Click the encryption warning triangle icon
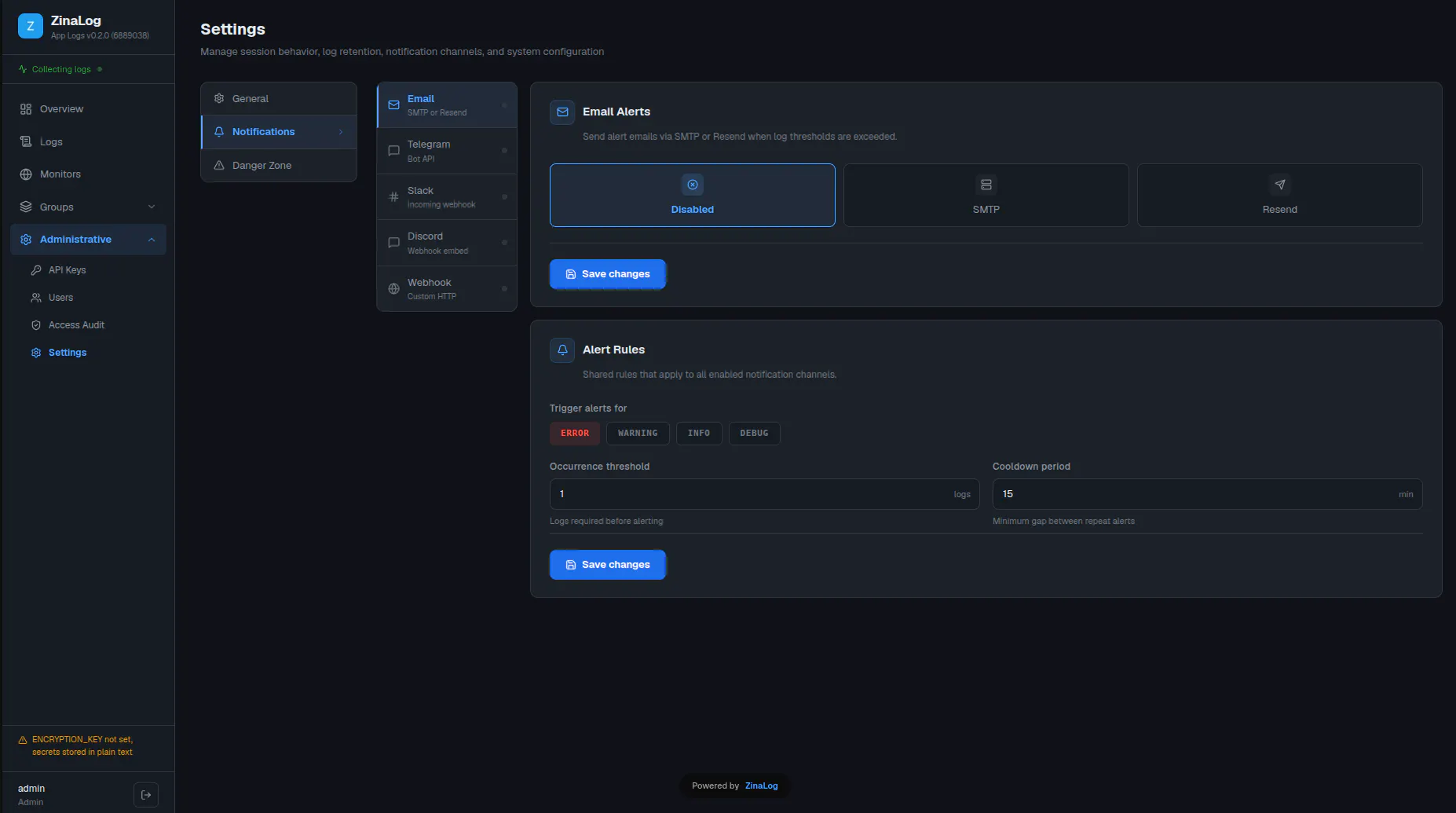The image size is (1456, 813). coord(23,740)
